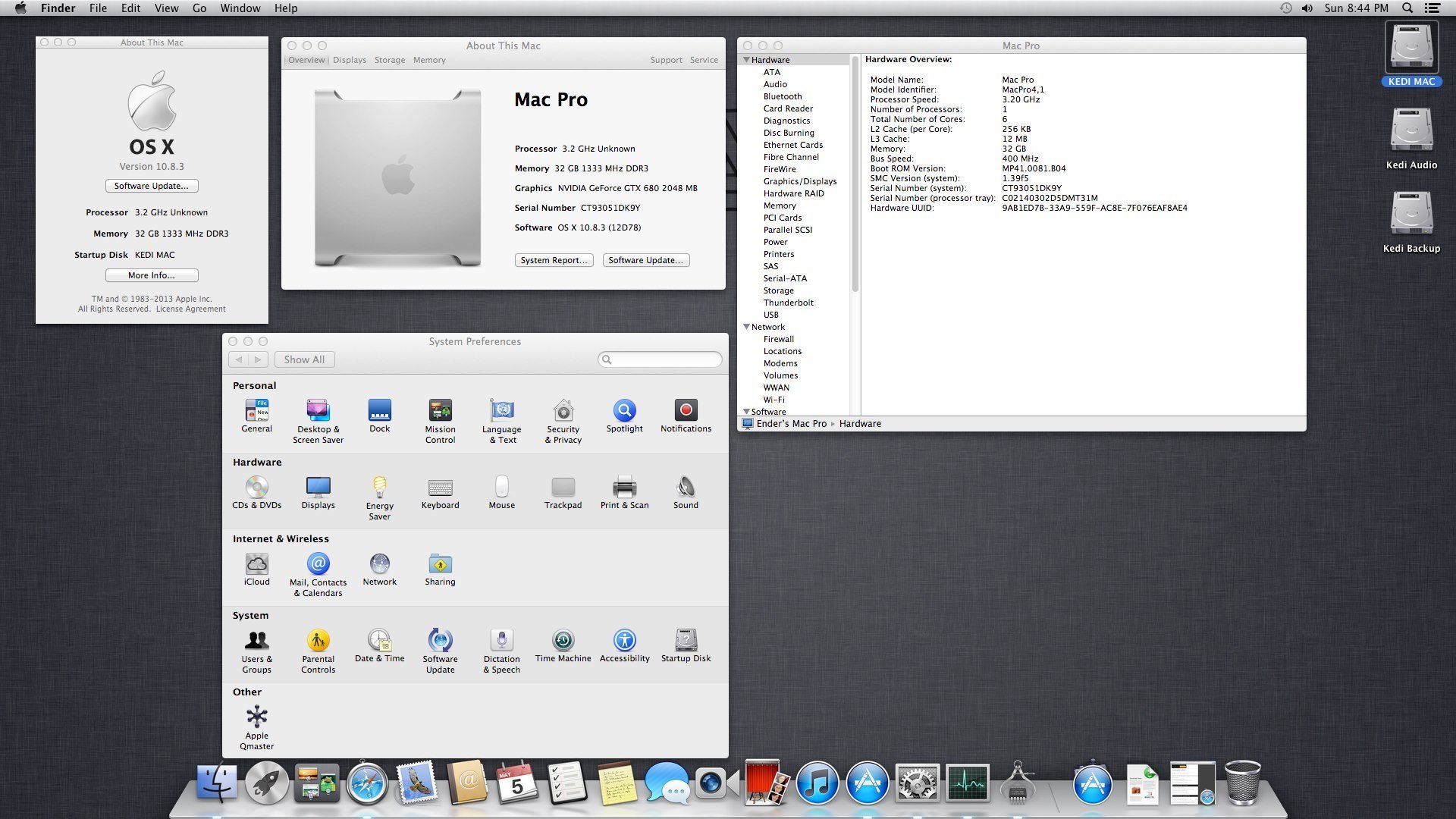Open Mission Control preferences
Image resolution: width=1456 pixels, height=819 pixels.
[x=440, y=411]
